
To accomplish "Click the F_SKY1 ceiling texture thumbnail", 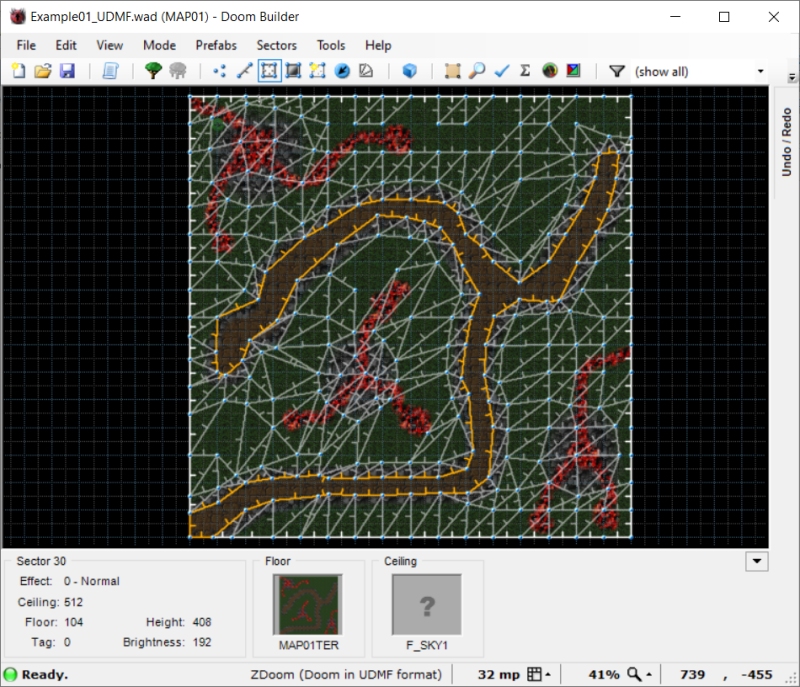I will pos(427,605).
